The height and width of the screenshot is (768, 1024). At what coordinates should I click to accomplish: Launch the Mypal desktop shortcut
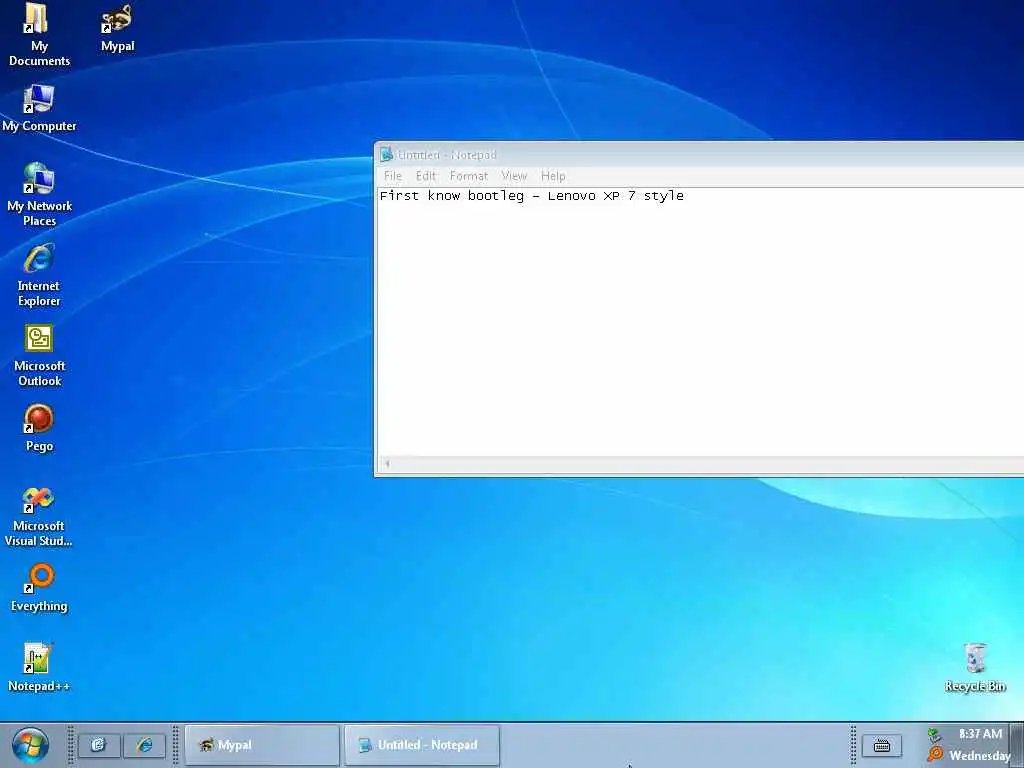pyautogui.click(x=118, y=27)
